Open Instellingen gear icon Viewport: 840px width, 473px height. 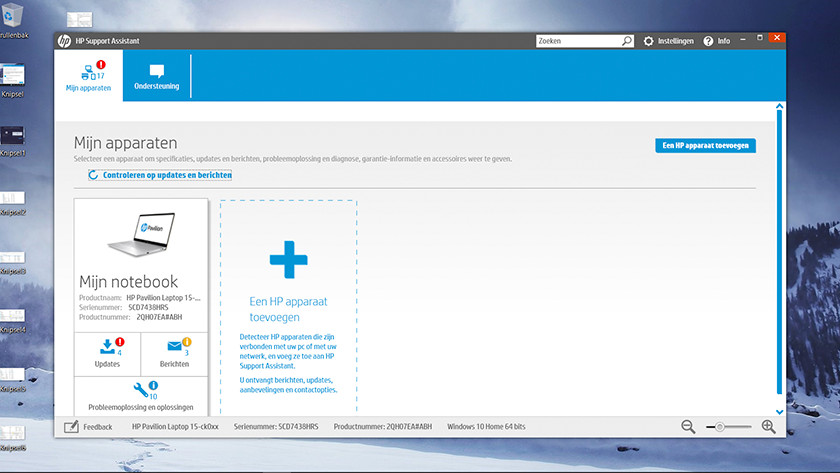coord(649,41)
